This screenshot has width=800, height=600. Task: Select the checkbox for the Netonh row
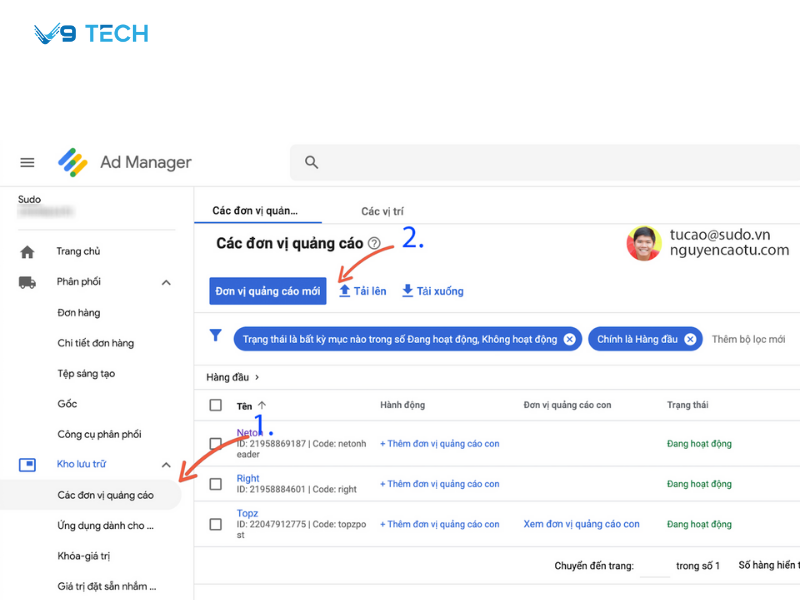coord(216,443)
